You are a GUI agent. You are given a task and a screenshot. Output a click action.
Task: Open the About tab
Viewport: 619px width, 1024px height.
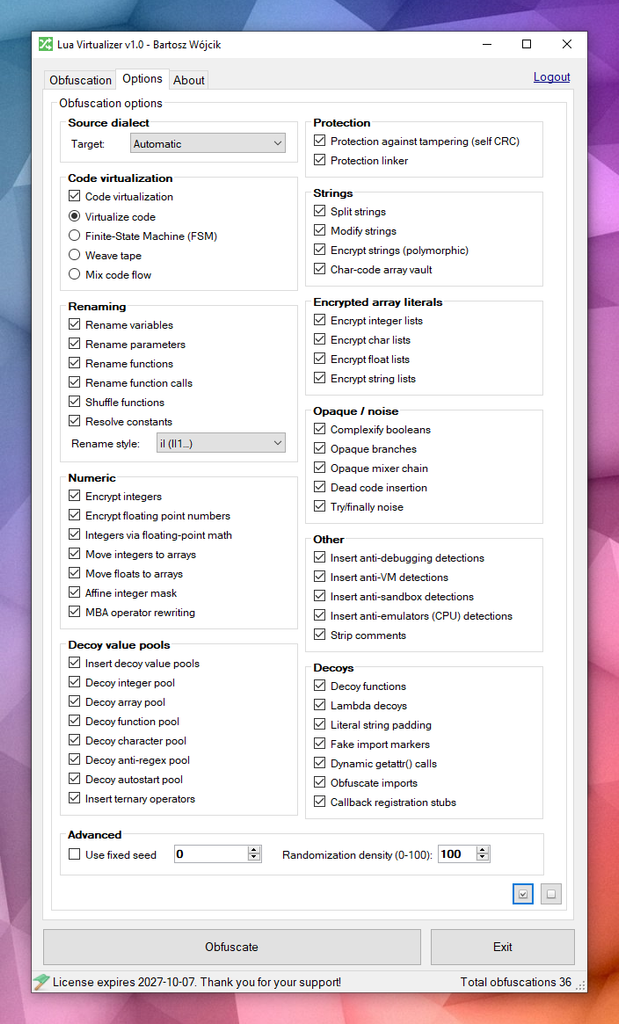point(189,80)
